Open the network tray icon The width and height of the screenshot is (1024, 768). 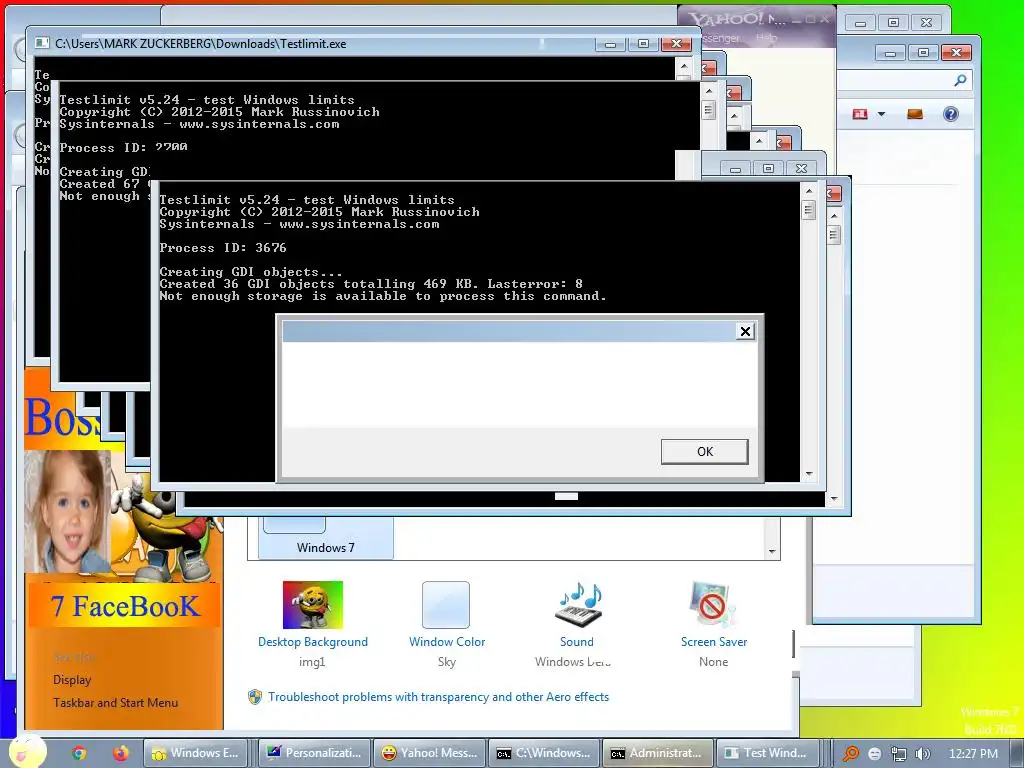(899, 754)
